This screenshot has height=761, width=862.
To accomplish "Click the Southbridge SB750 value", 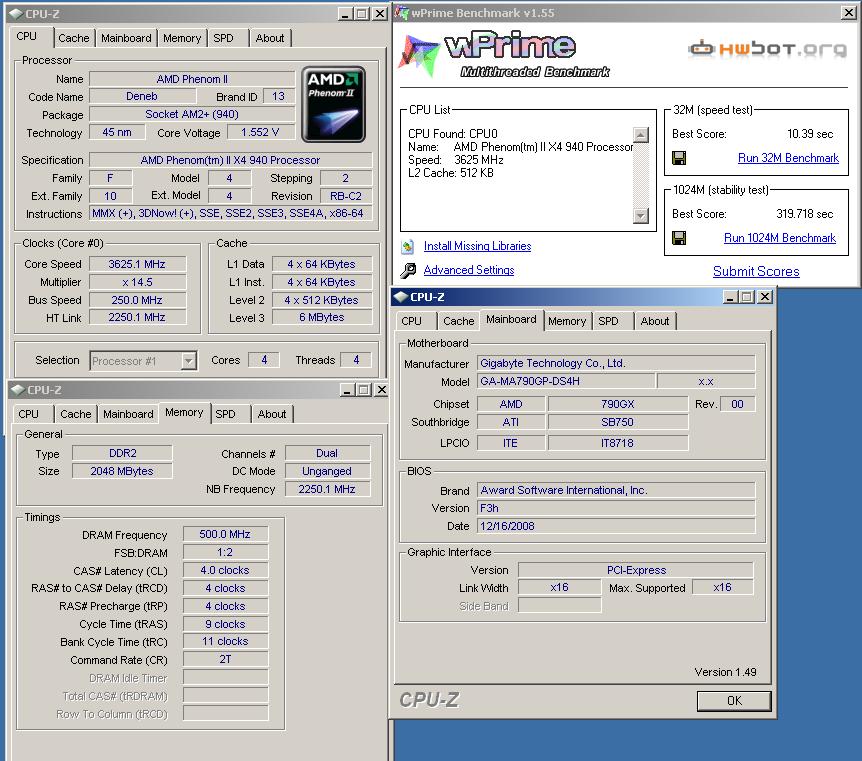I will click(617, 422).
